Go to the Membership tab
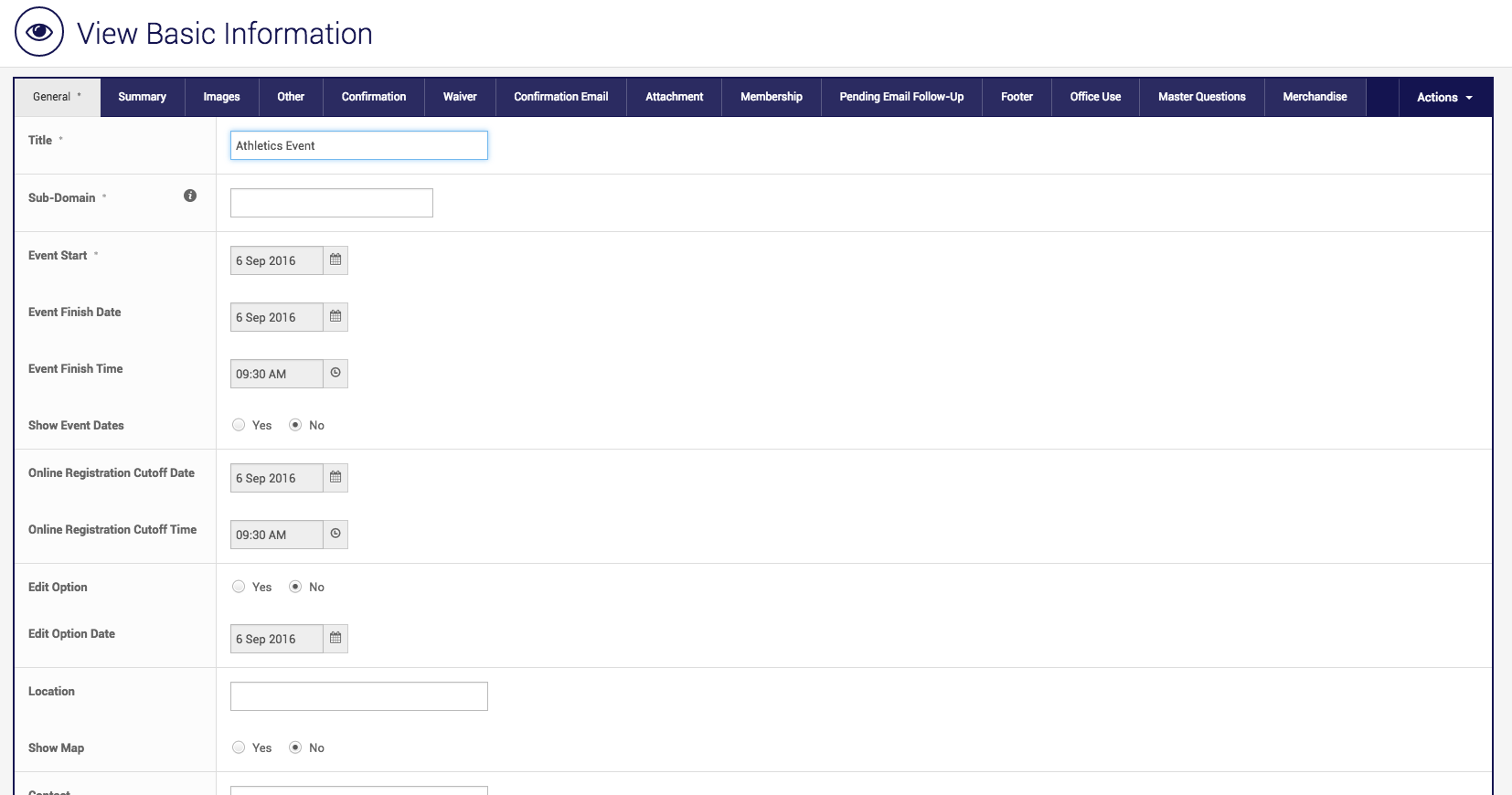This screenshot has width=1512, height=795. click(x=772, y=97)
